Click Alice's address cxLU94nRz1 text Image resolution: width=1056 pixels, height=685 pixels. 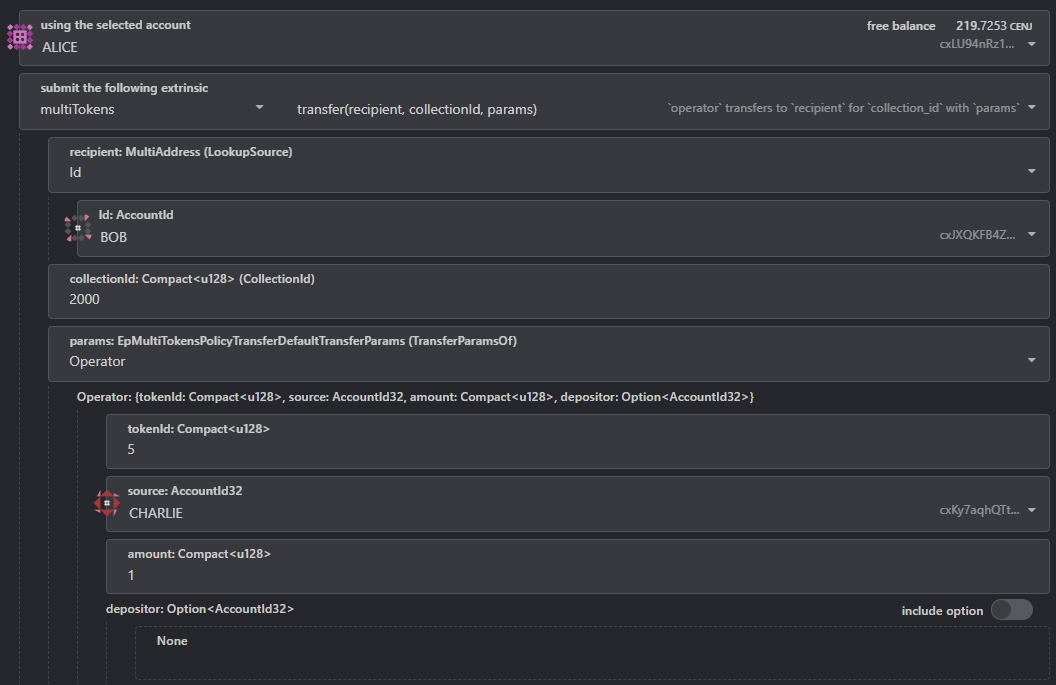point(977,44)
